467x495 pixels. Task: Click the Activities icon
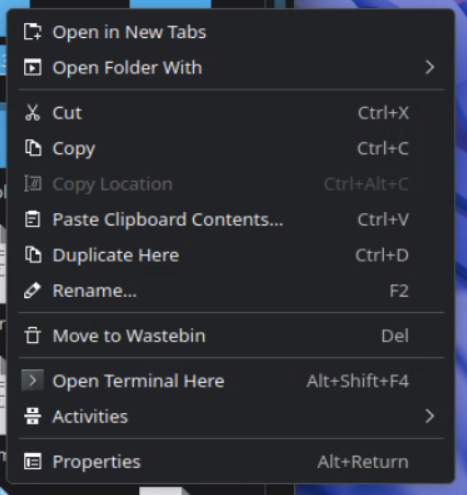pos(33,416)
